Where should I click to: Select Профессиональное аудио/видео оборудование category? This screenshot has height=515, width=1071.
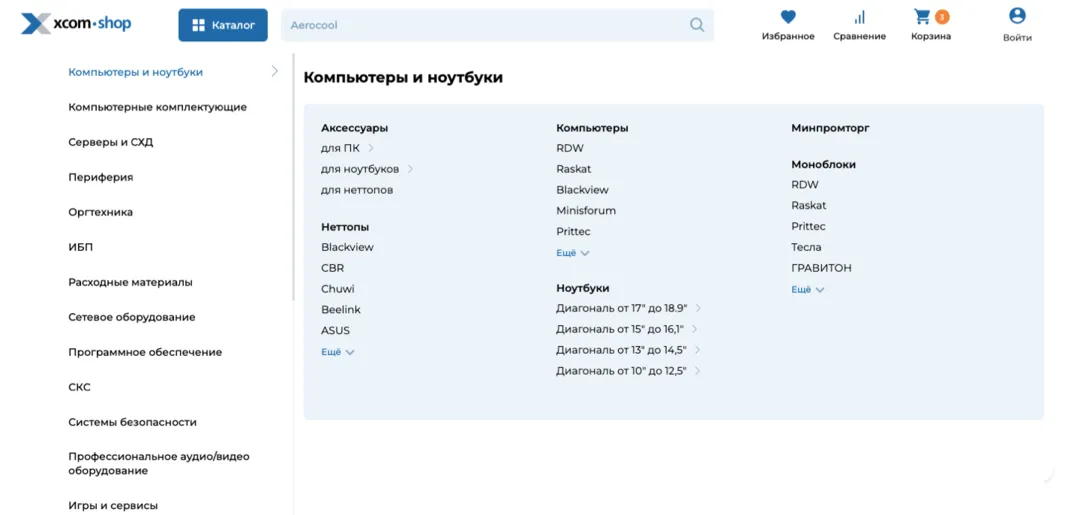pos(159,463)
